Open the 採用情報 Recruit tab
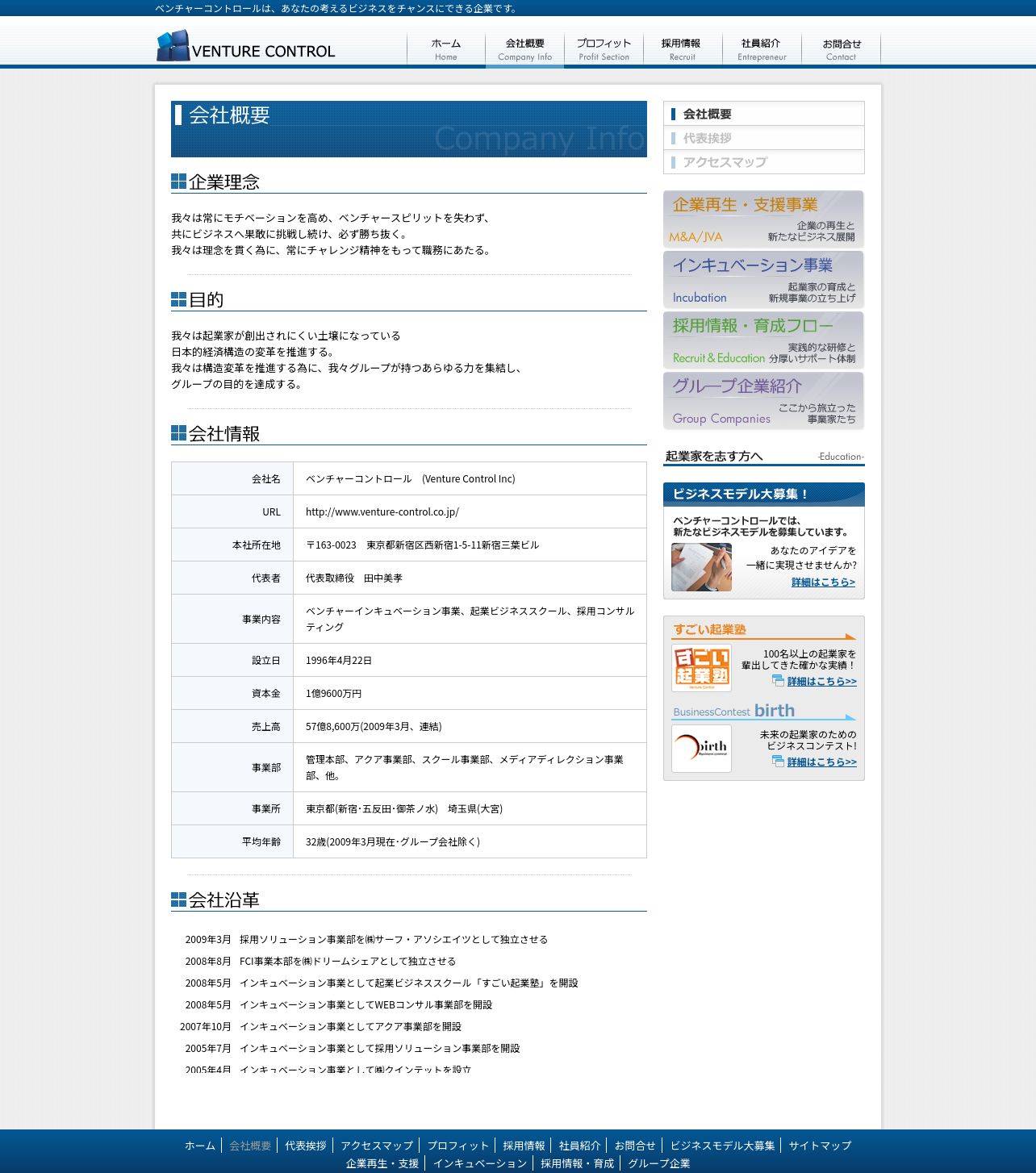1036x1173 pixels. (x=682, y=49)
